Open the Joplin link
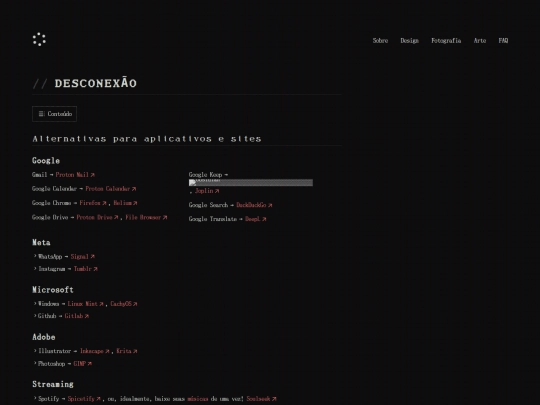Screen dimensions: 540x405 click(x=207, y=191)
